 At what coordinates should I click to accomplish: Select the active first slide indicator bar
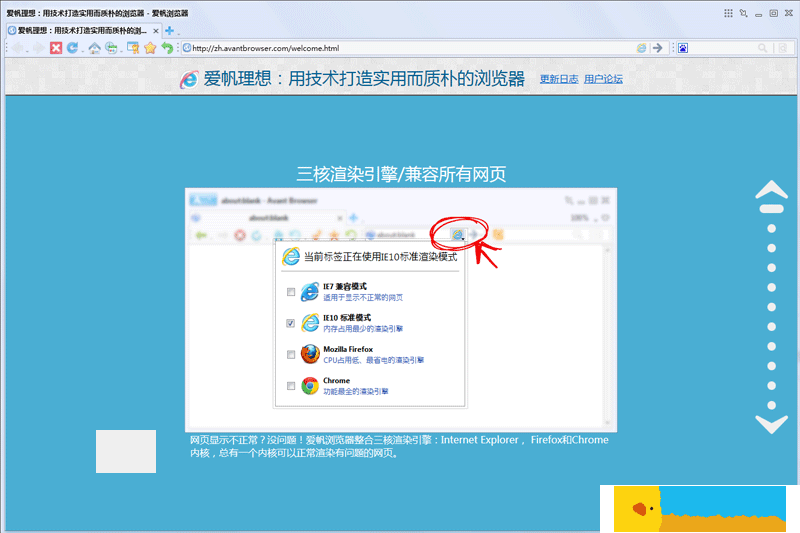click(771, 209)
